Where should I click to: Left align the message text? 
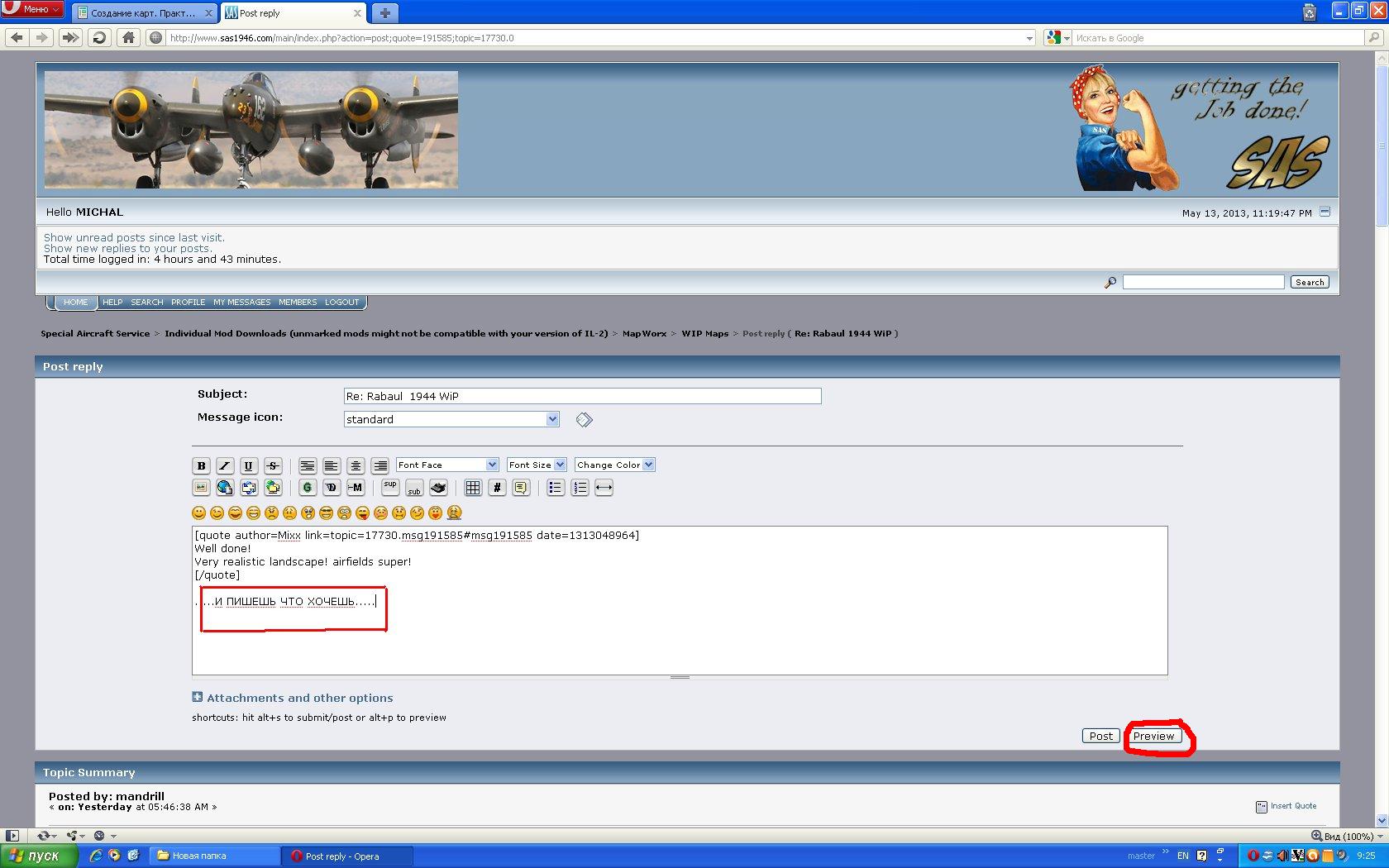point(331,465)
